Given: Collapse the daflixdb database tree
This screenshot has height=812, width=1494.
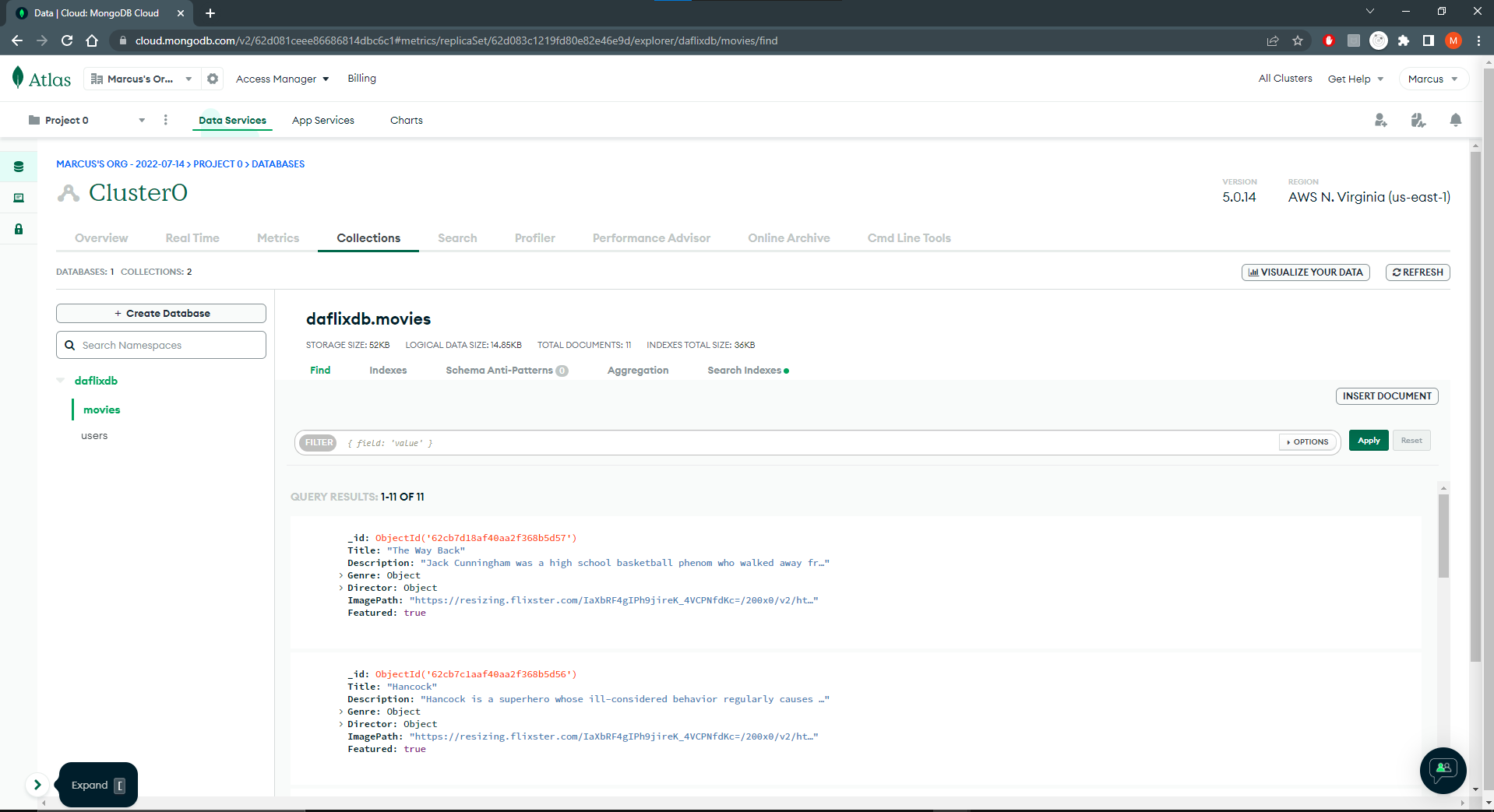Looking at the screenshot, I should tap(61, 381).
